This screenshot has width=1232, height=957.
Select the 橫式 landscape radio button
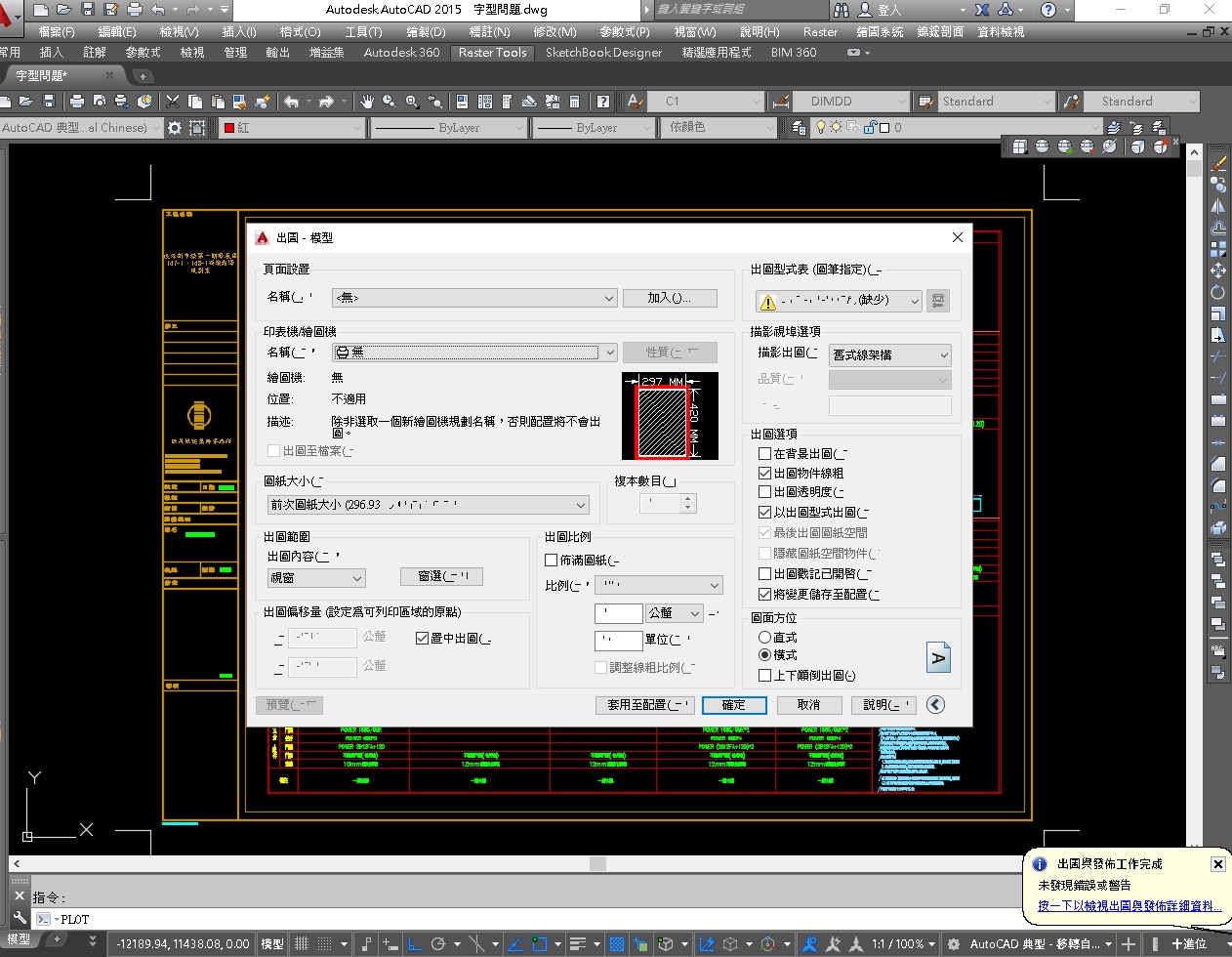pos(765,655)
